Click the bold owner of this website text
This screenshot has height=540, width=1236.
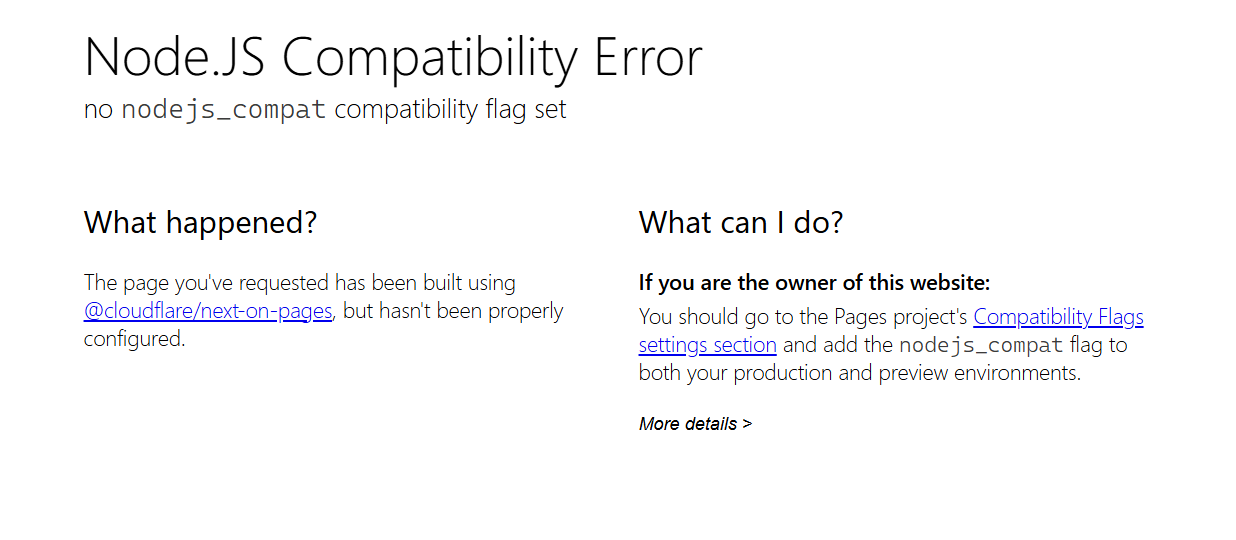[814, 283]
